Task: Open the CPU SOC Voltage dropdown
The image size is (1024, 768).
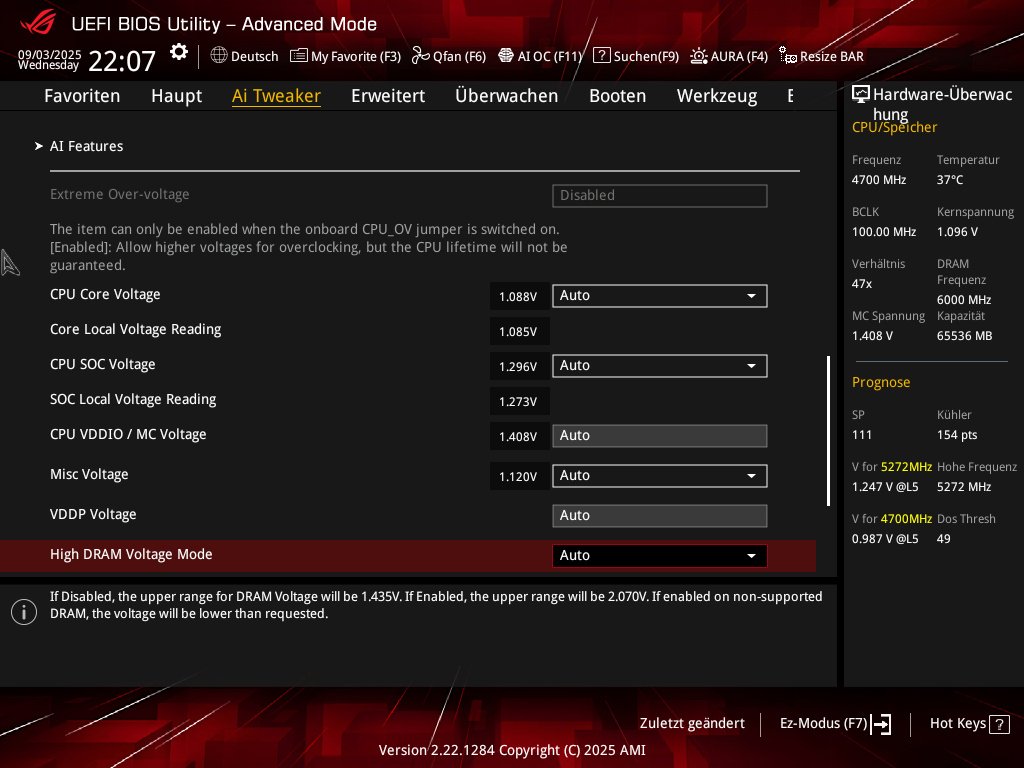Action: (660, 366)
